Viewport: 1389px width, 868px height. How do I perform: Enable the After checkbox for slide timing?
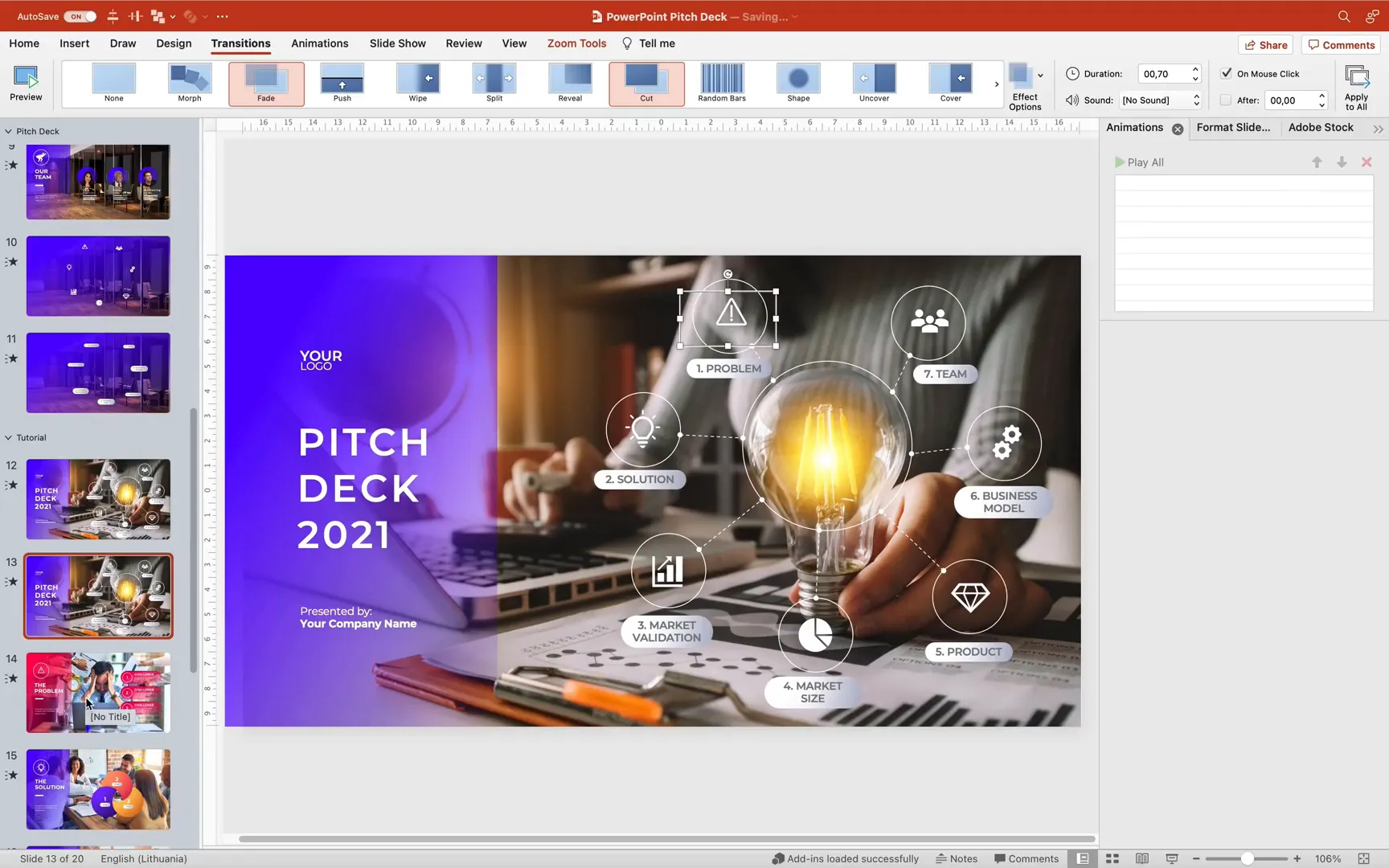click(1226, 100)
